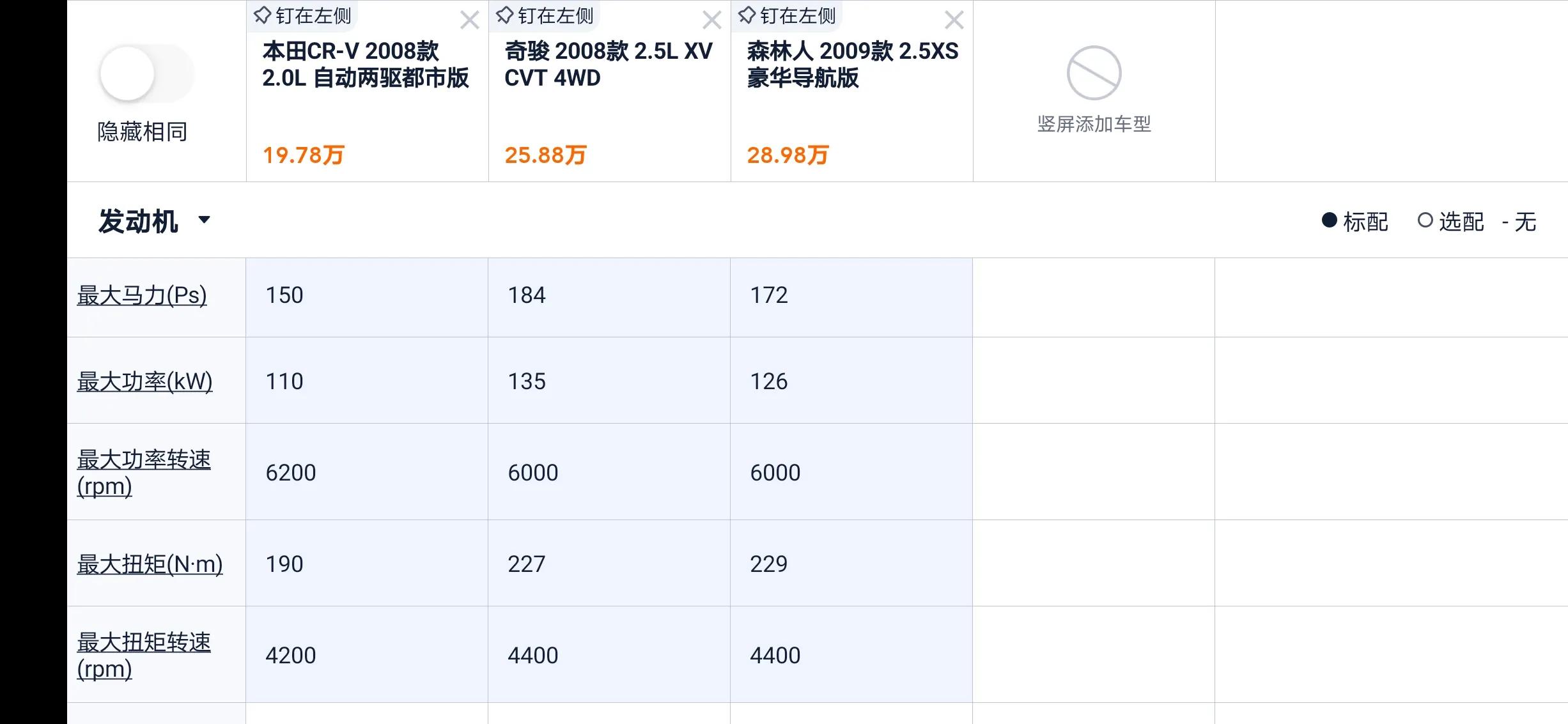Collapse the 发动机 section via its arrow

tap(205, 220)
